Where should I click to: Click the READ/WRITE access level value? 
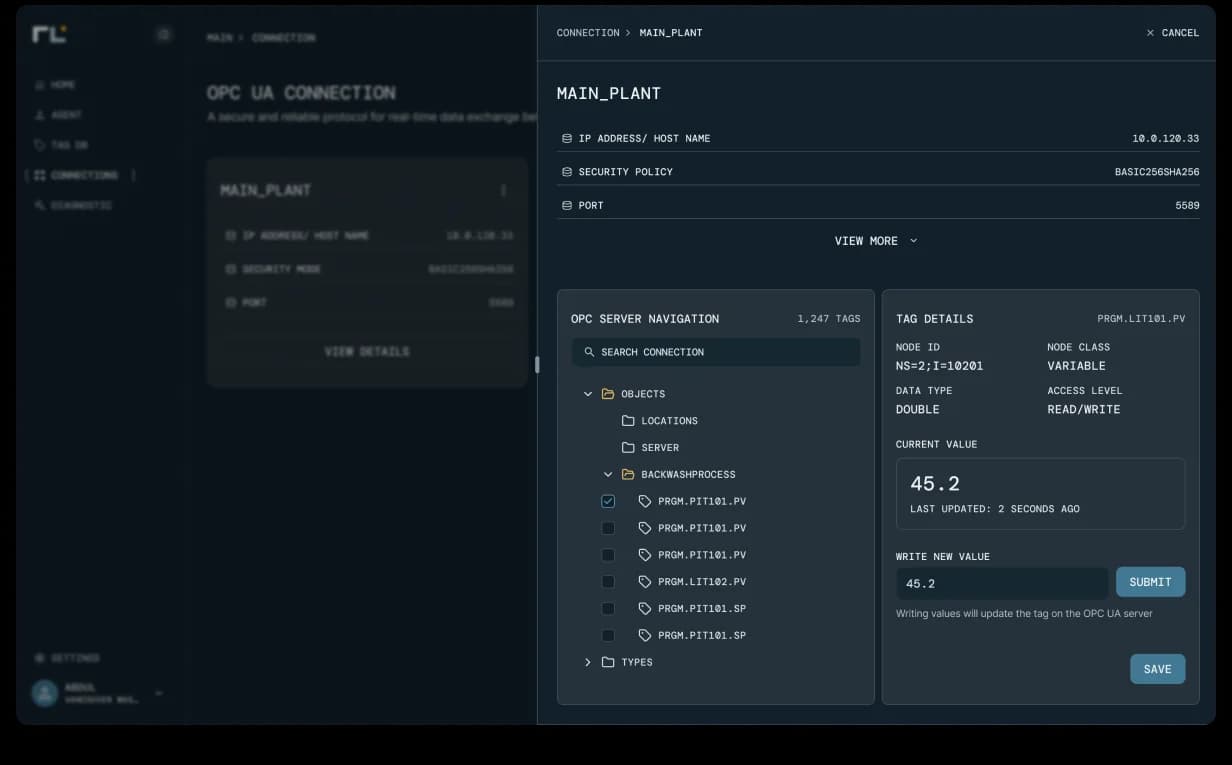pyautogui.click(x=1084, y=410)
